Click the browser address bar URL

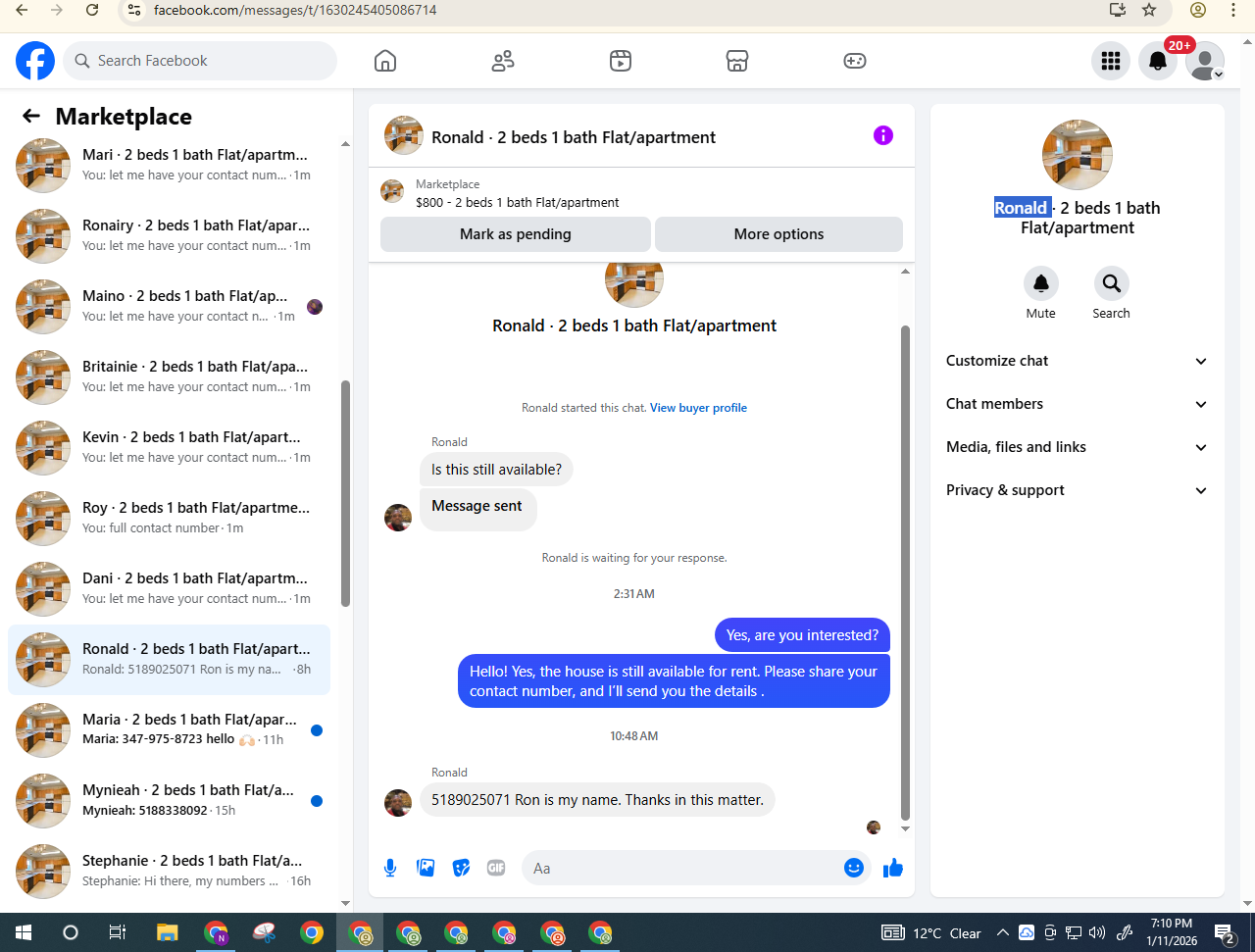pos(295,10)
